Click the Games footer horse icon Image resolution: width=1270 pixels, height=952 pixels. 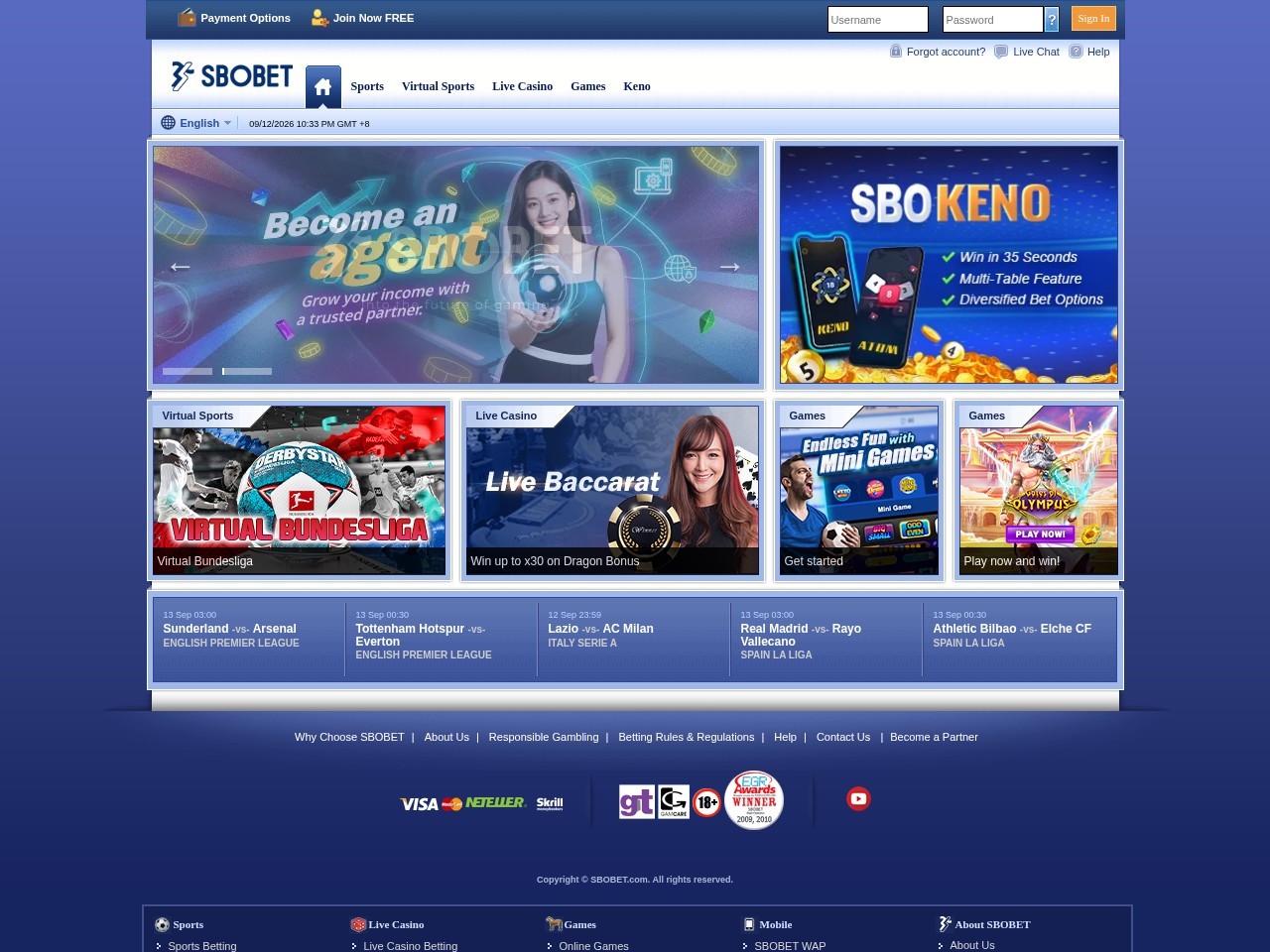pyautogui.click(x=554, y=924)
